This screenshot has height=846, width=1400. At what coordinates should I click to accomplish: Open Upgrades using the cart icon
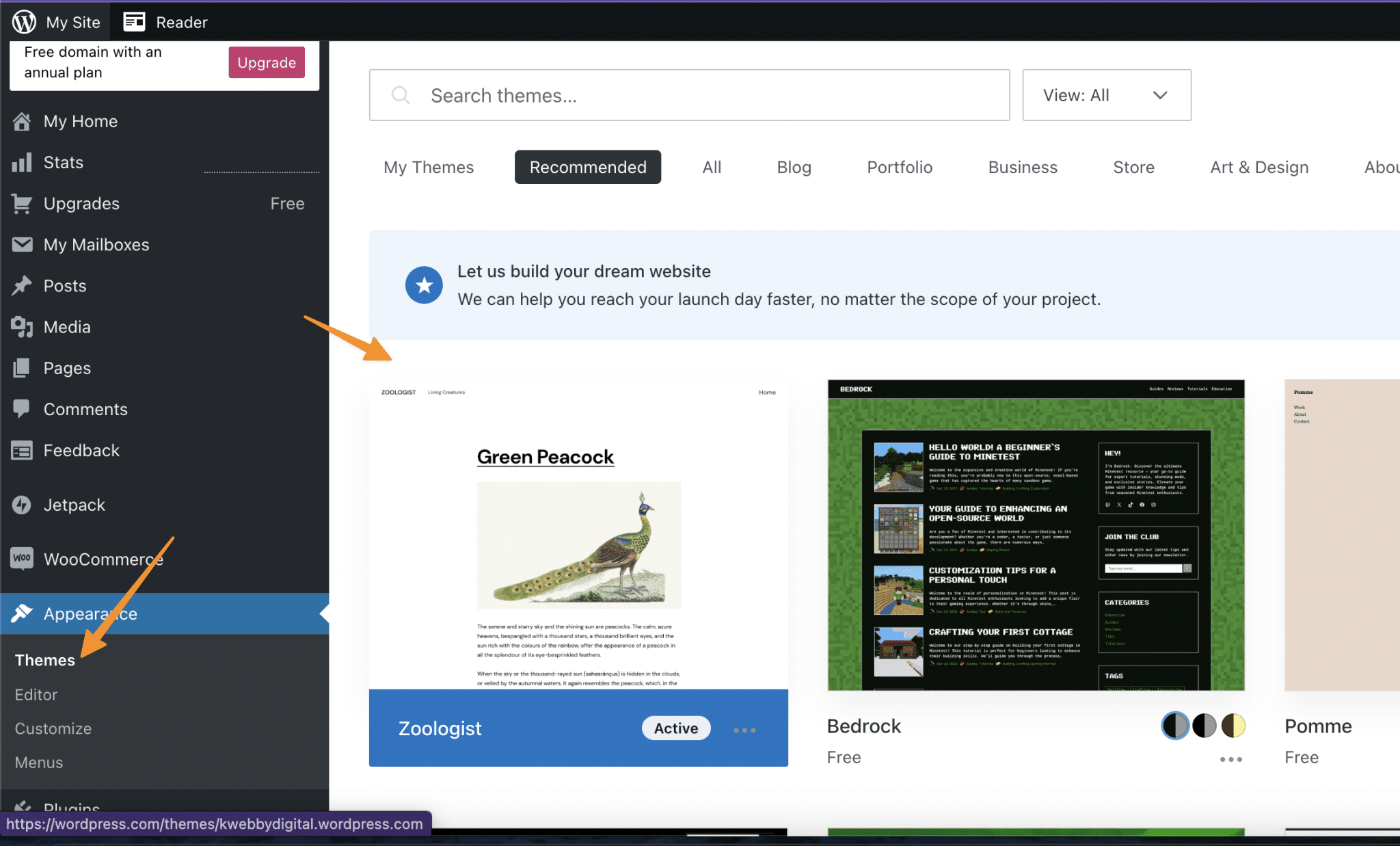21,203
